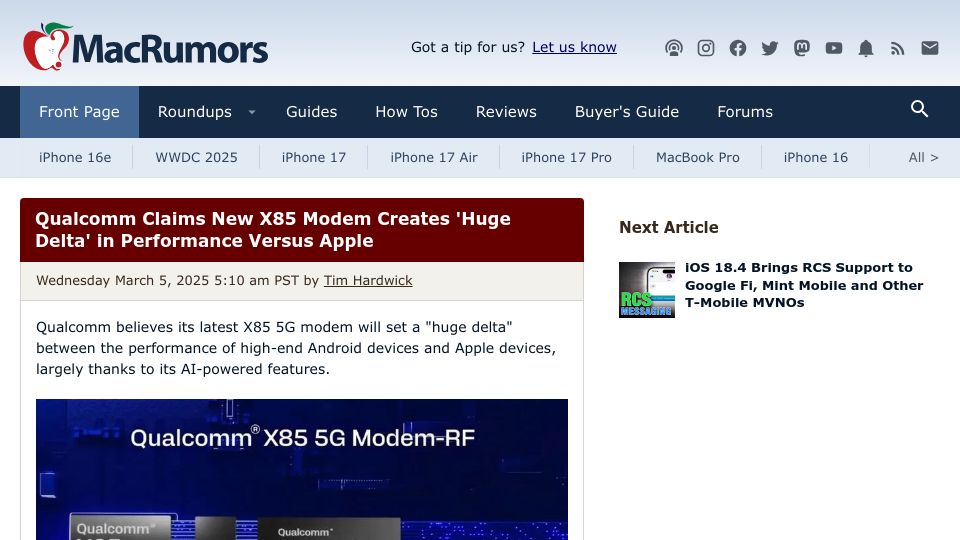Select the Front Page tab

80,112
